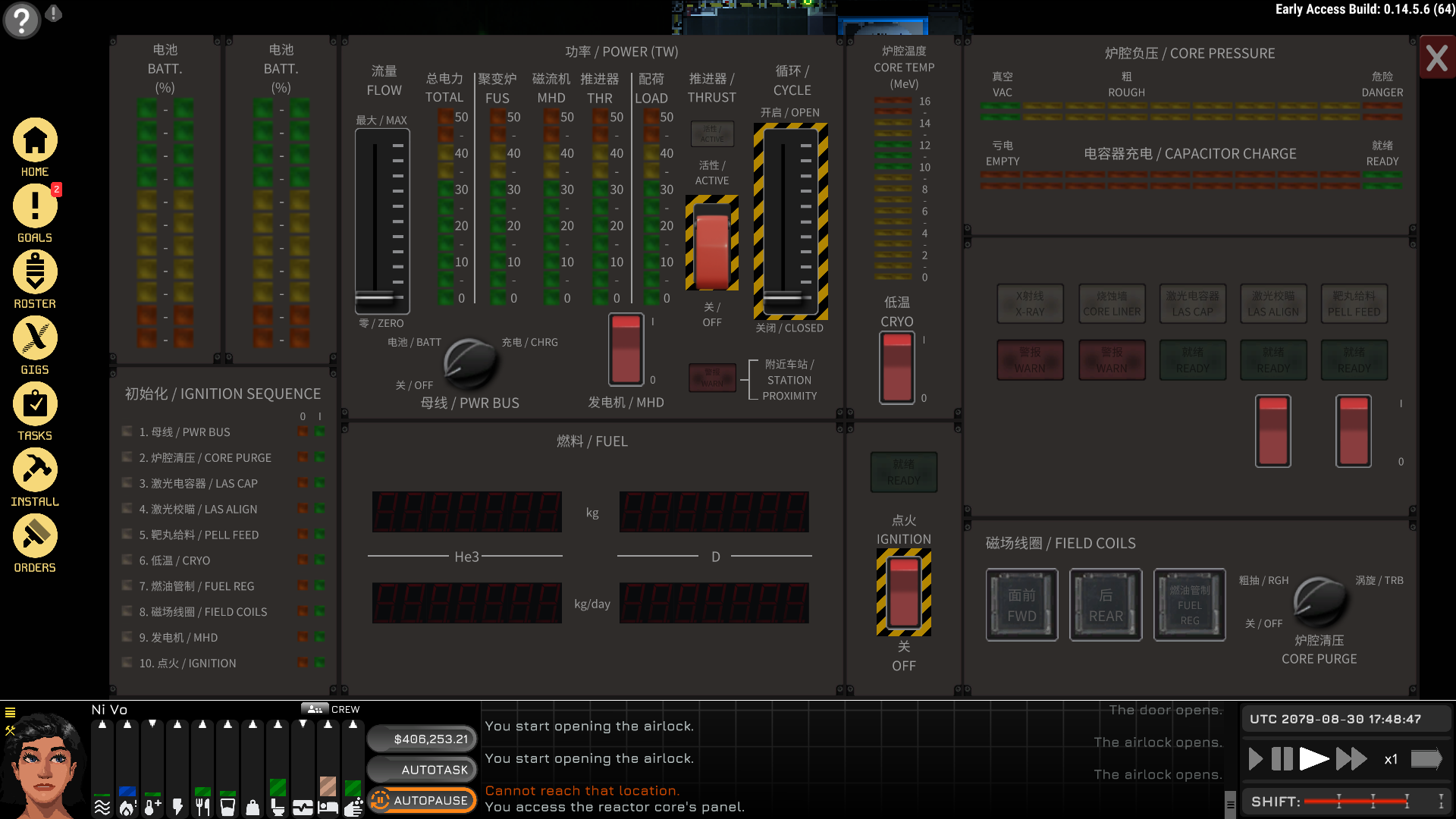
Task: Open the Roster icon
Action: pyautogui.click(x=35, y=272)
